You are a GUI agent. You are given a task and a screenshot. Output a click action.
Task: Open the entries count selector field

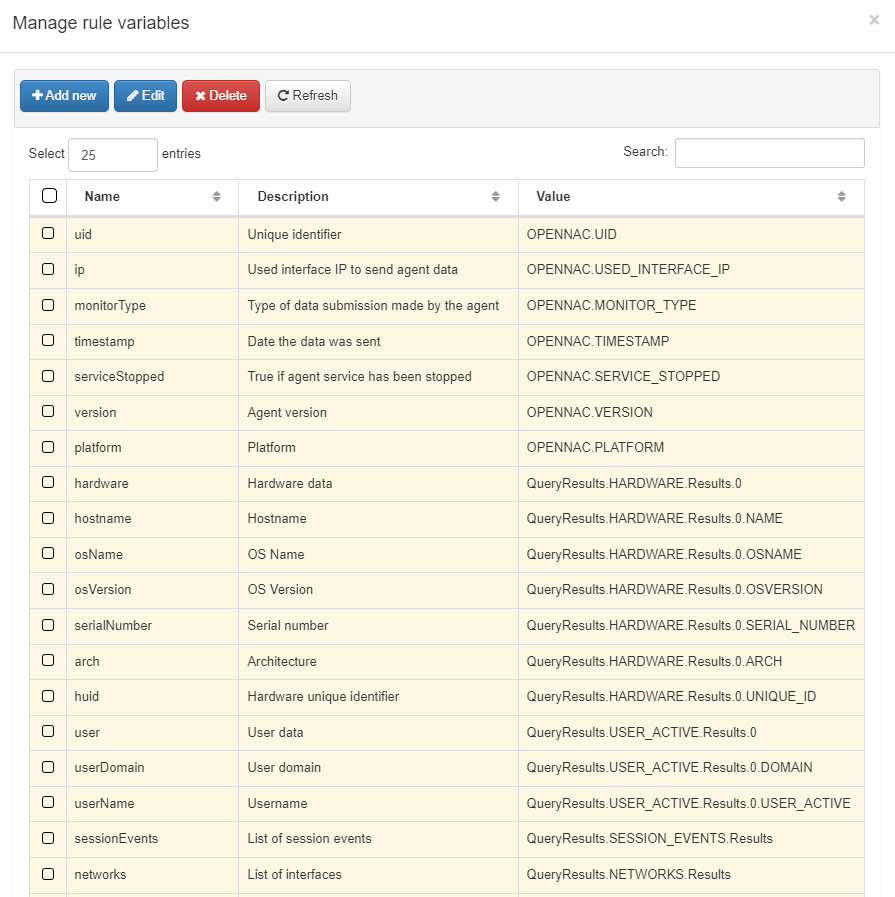click(112, 155)
